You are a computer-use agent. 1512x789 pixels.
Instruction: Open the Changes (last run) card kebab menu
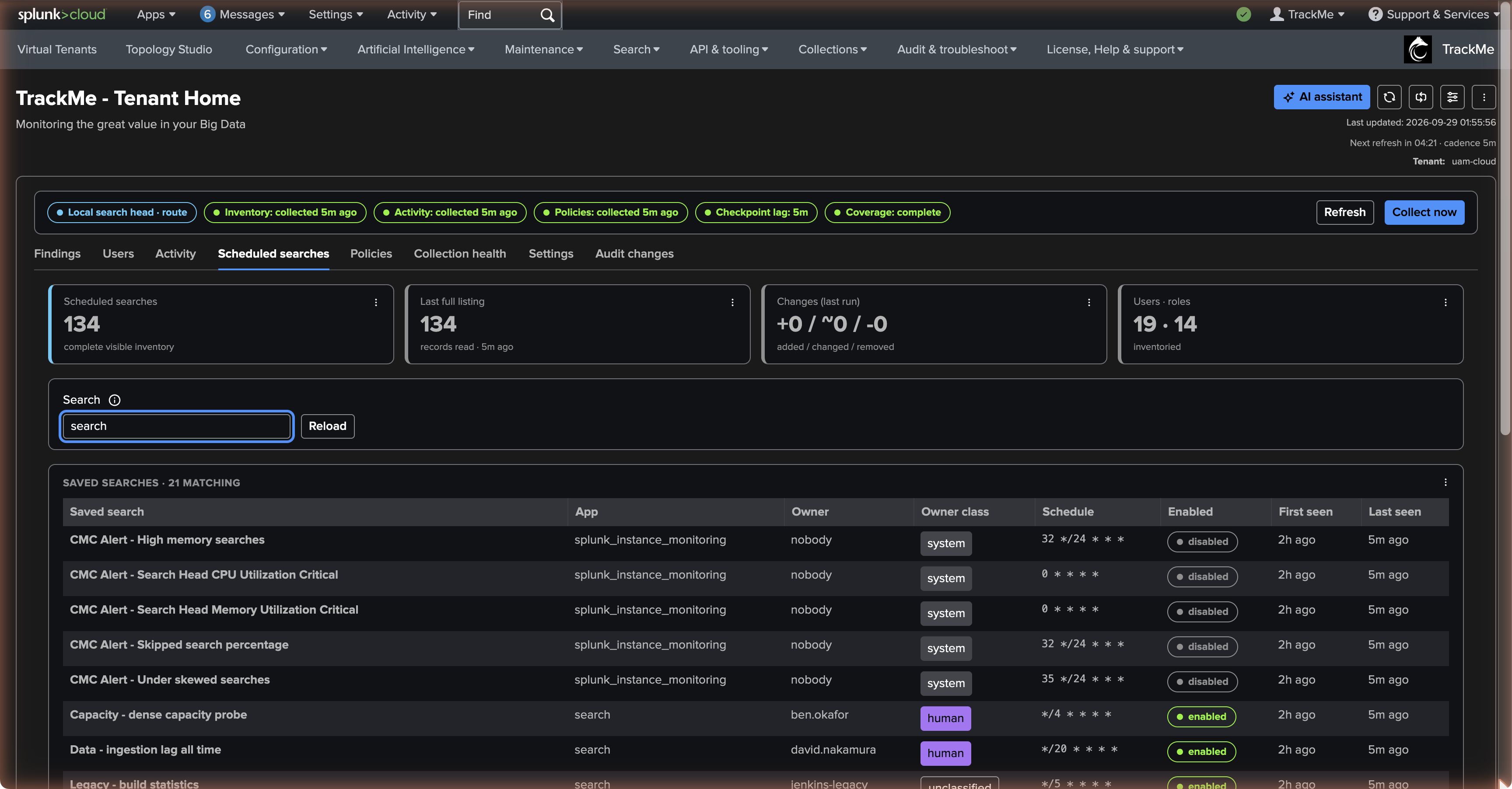pos(1089,302)
